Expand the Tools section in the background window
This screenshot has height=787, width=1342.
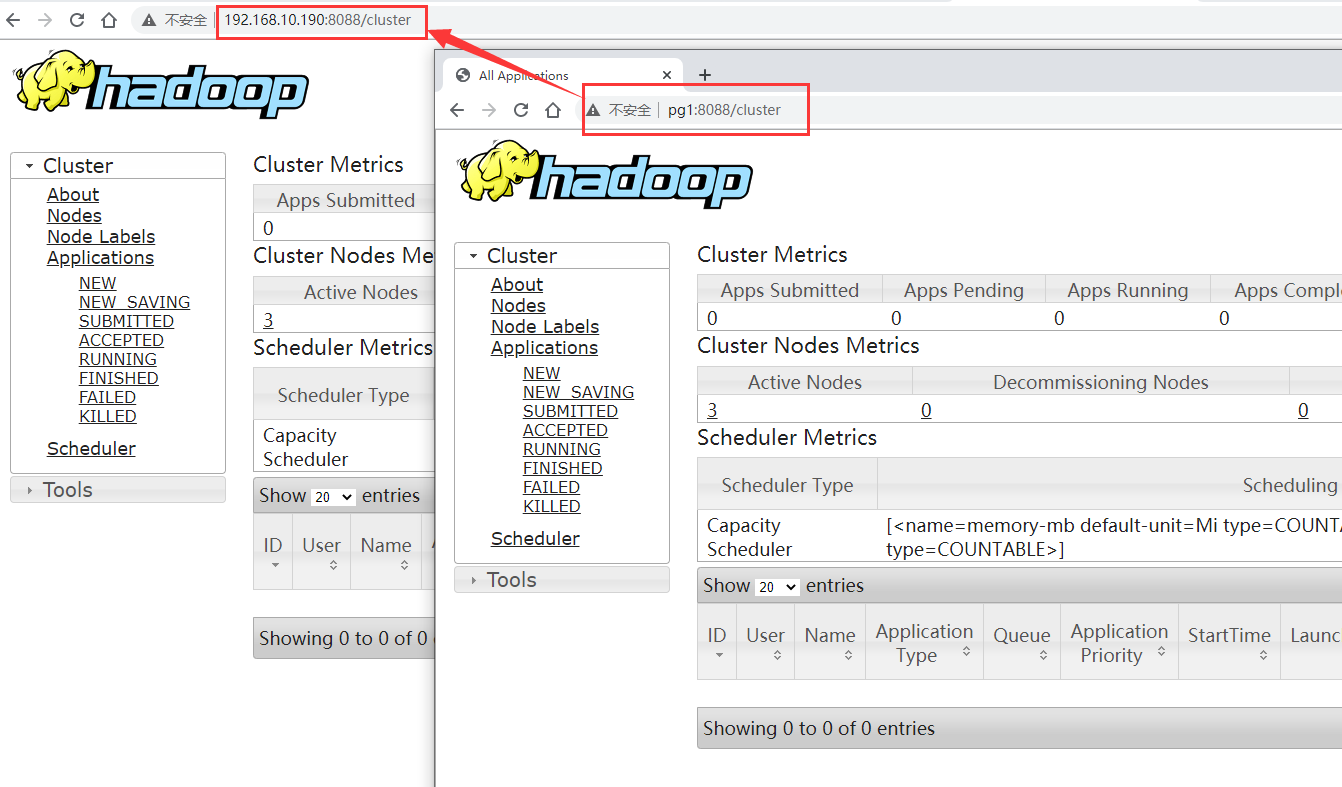[118, 490]
